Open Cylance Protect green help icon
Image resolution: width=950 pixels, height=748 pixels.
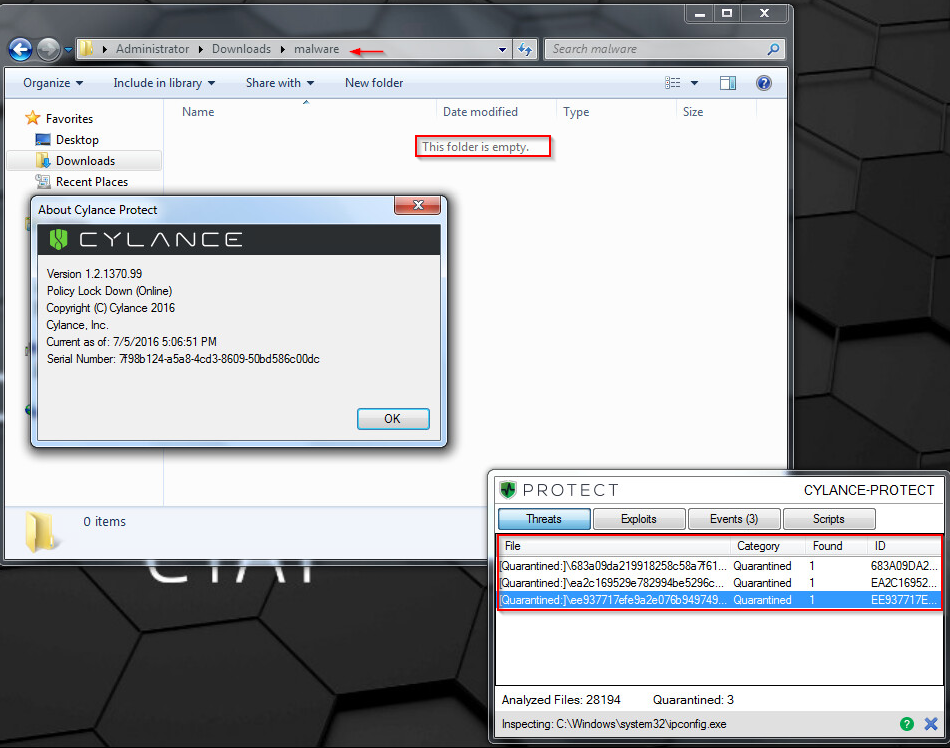(906, 724)
